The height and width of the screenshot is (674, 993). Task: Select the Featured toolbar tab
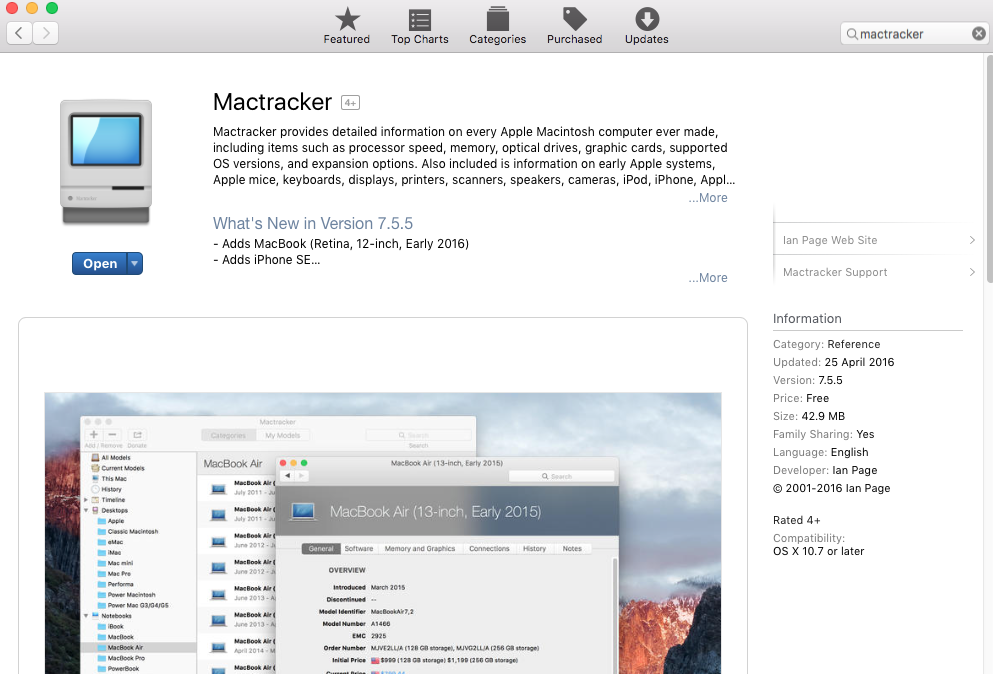click(x=346, y=25)
